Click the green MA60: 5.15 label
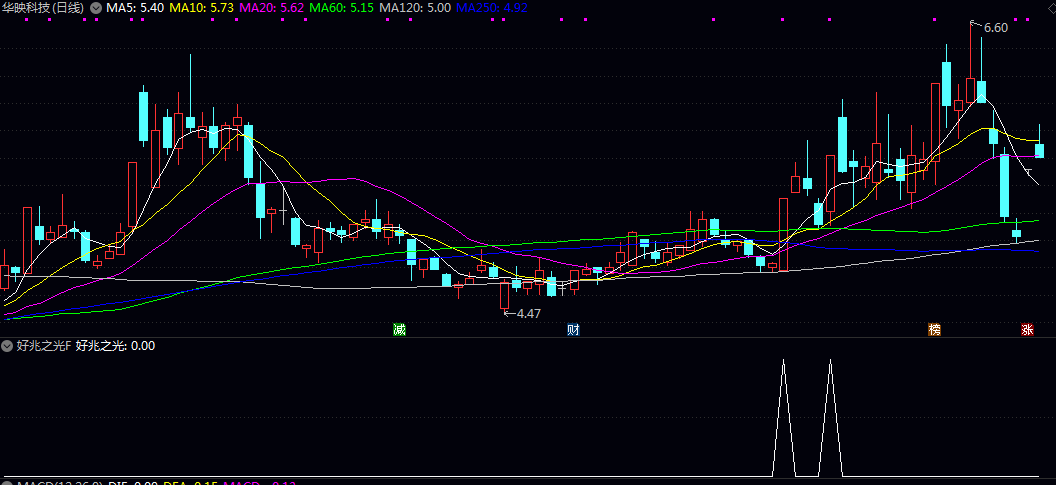Viewport: 1056px width, 485px height. click(343, 8)
